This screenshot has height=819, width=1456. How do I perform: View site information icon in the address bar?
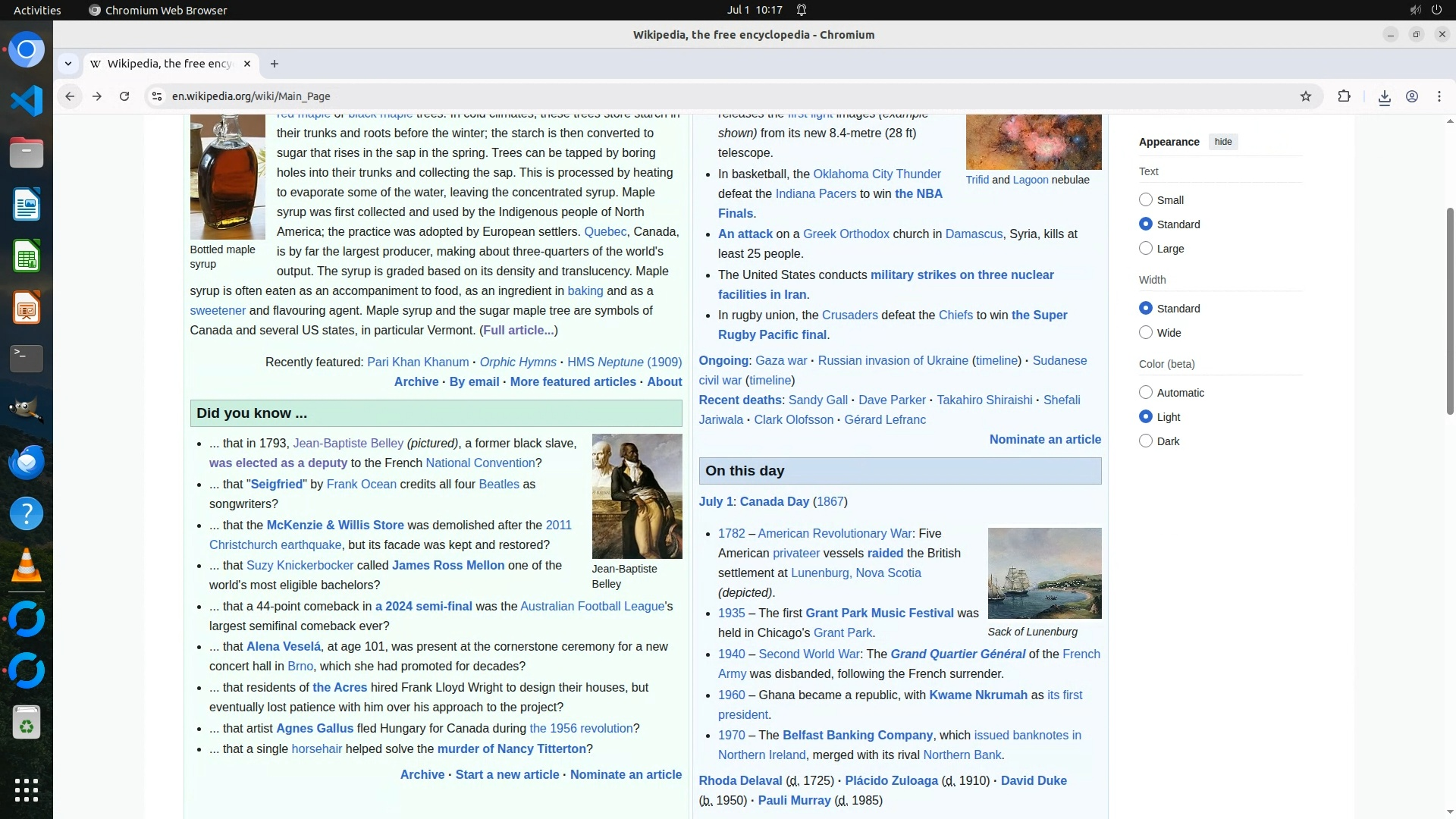click(156, 96)
